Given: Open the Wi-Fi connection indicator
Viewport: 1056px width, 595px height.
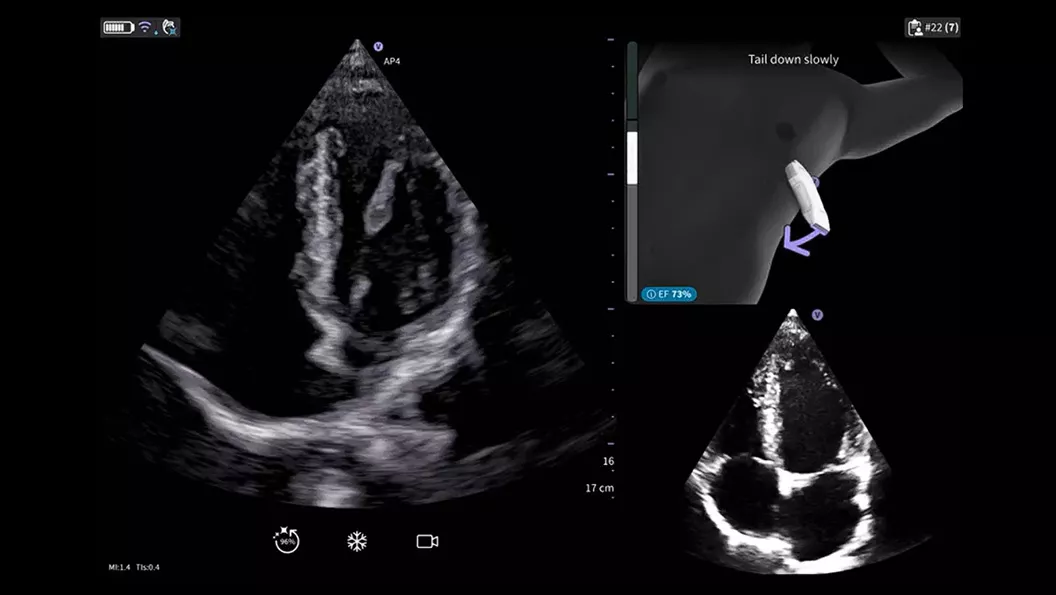Looking at the screenshot, I should tap(145, 27).
